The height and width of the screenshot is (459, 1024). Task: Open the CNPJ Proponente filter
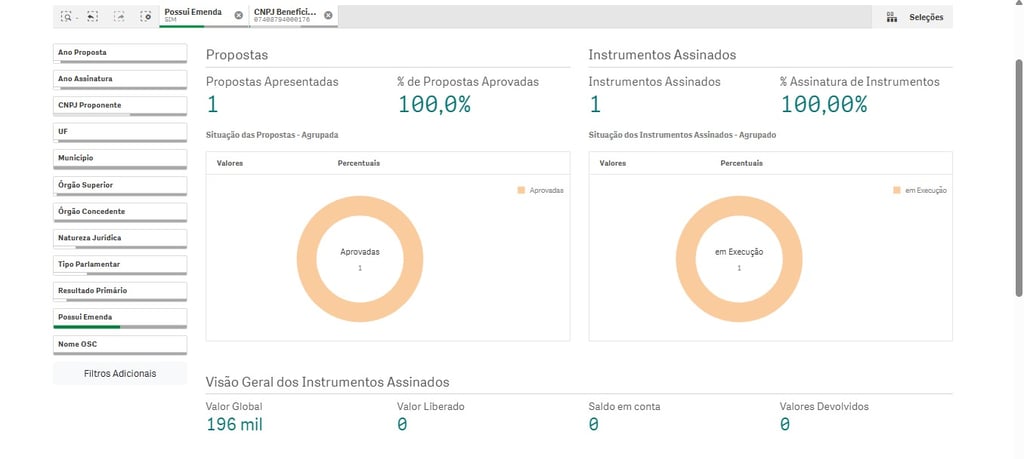coord(120,106)
